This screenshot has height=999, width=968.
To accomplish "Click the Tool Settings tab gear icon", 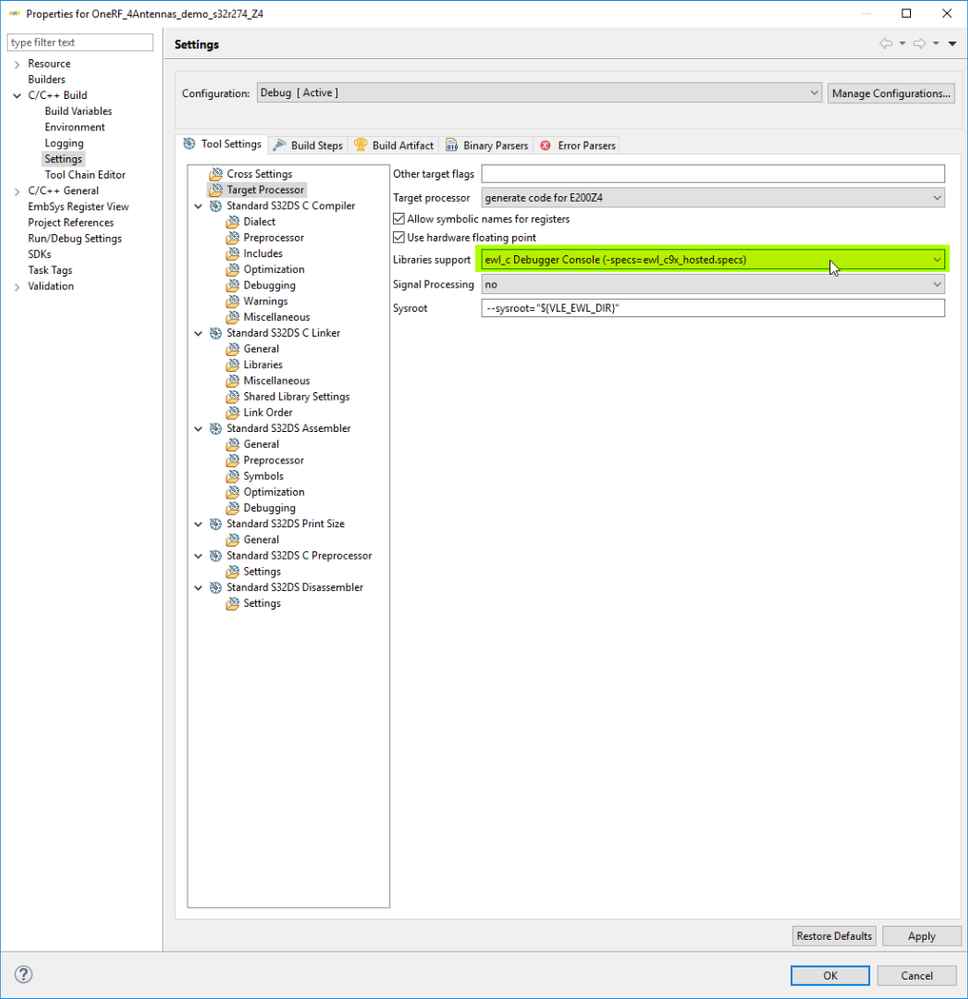I will coord(189,144).
